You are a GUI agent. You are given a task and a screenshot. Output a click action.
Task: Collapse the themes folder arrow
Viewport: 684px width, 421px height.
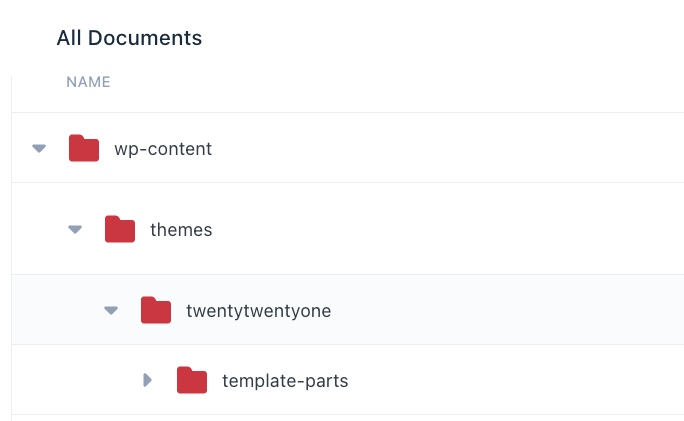coord(75,229)
